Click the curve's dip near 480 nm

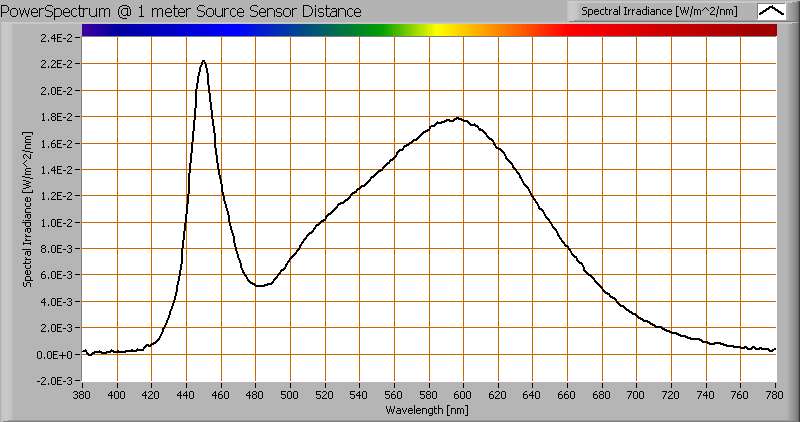click(x=259, y=286)
